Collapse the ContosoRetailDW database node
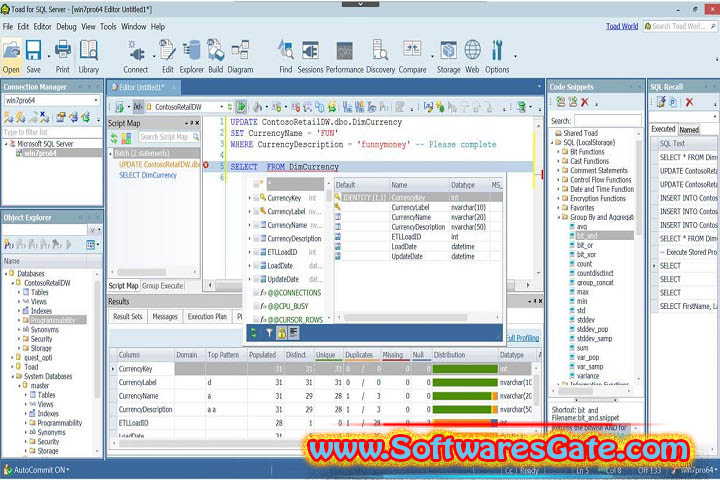Screen dimensions: 720x480 coord(13,283)
